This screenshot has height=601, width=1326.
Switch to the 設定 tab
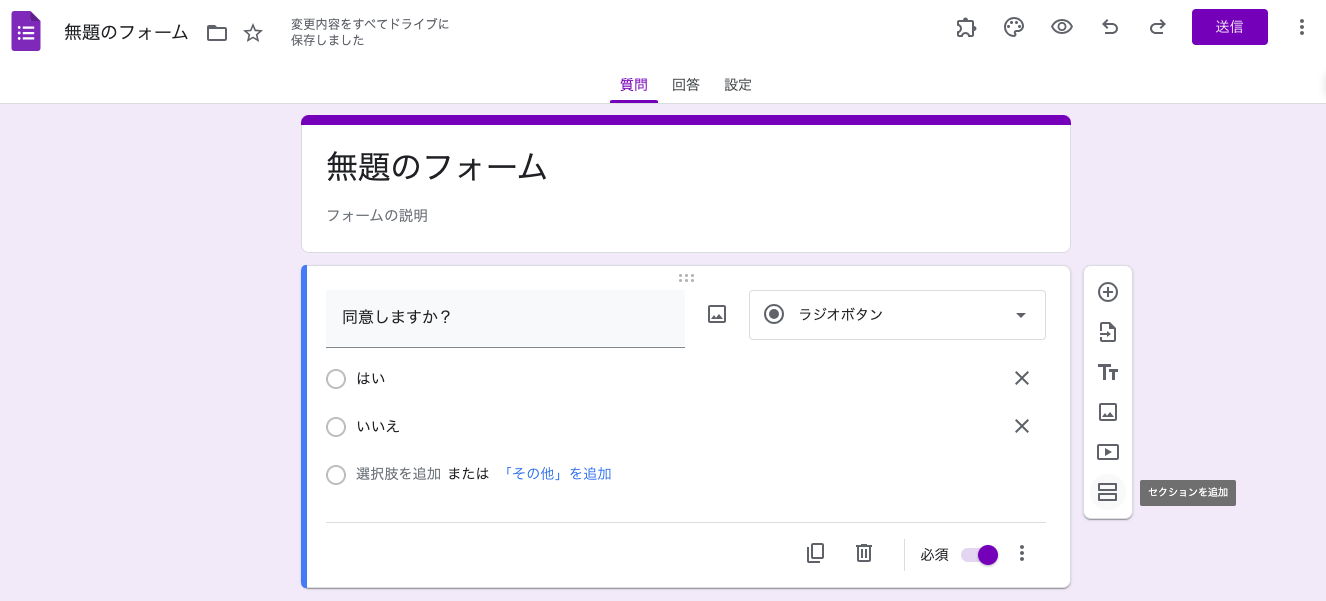[738, 85]
